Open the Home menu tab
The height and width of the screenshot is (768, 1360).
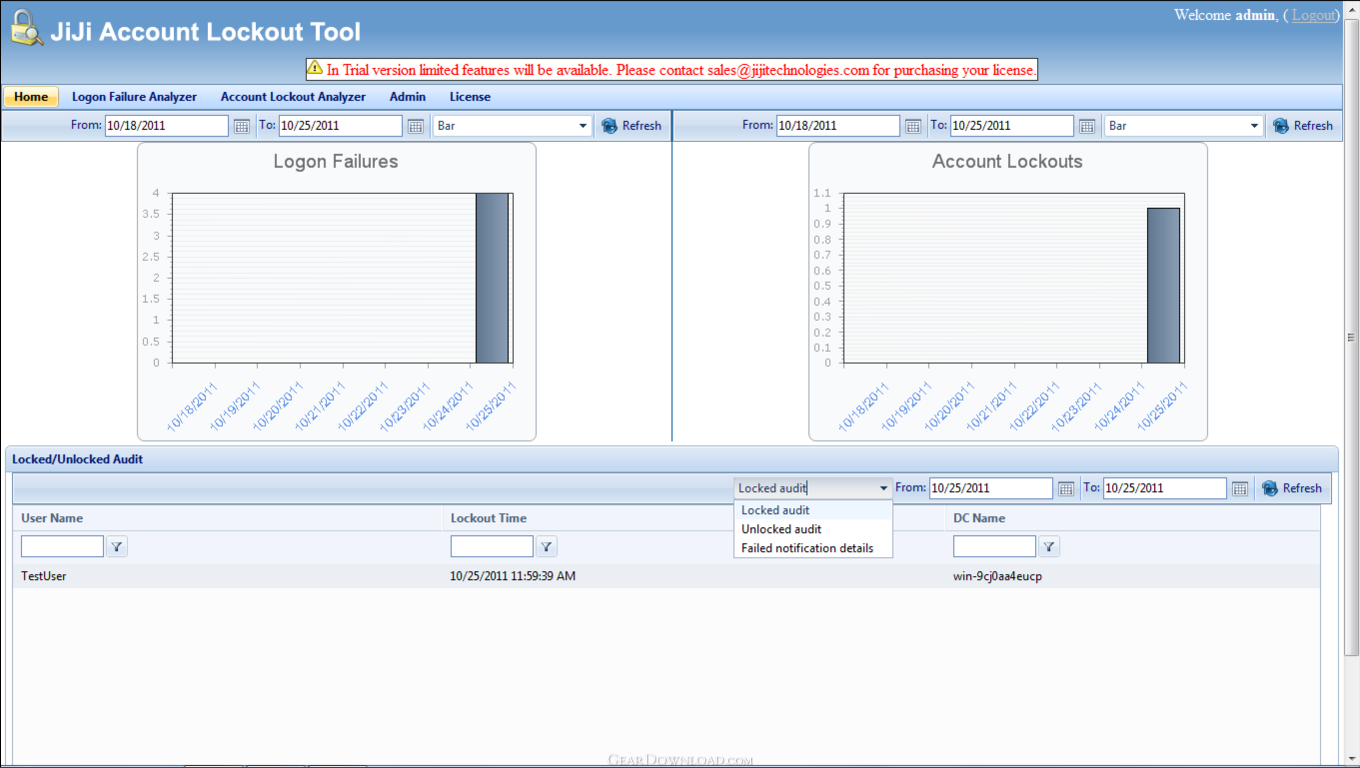[31, 97]
